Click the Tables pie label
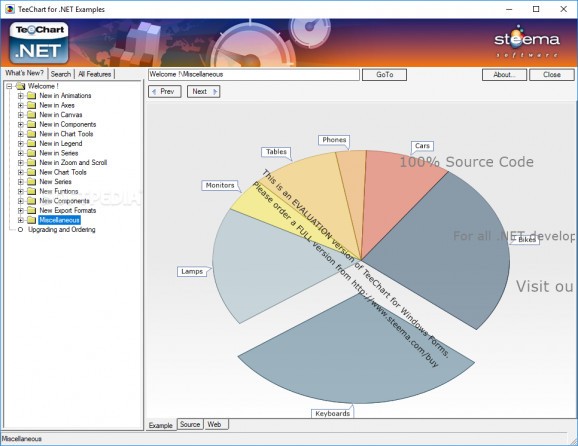The height and width of the screenshot is (446, 578). tap(276, 152)
